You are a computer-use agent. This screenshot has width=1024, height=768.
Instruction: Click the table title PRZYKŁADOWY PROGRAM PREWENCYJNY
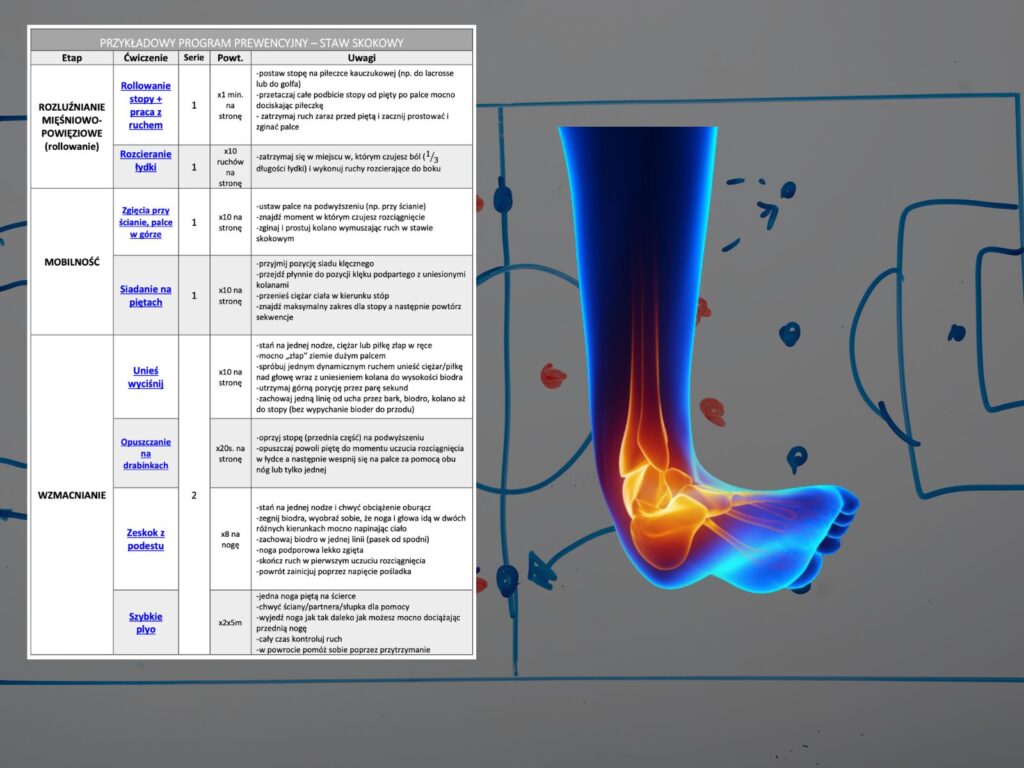pos(251,41)
